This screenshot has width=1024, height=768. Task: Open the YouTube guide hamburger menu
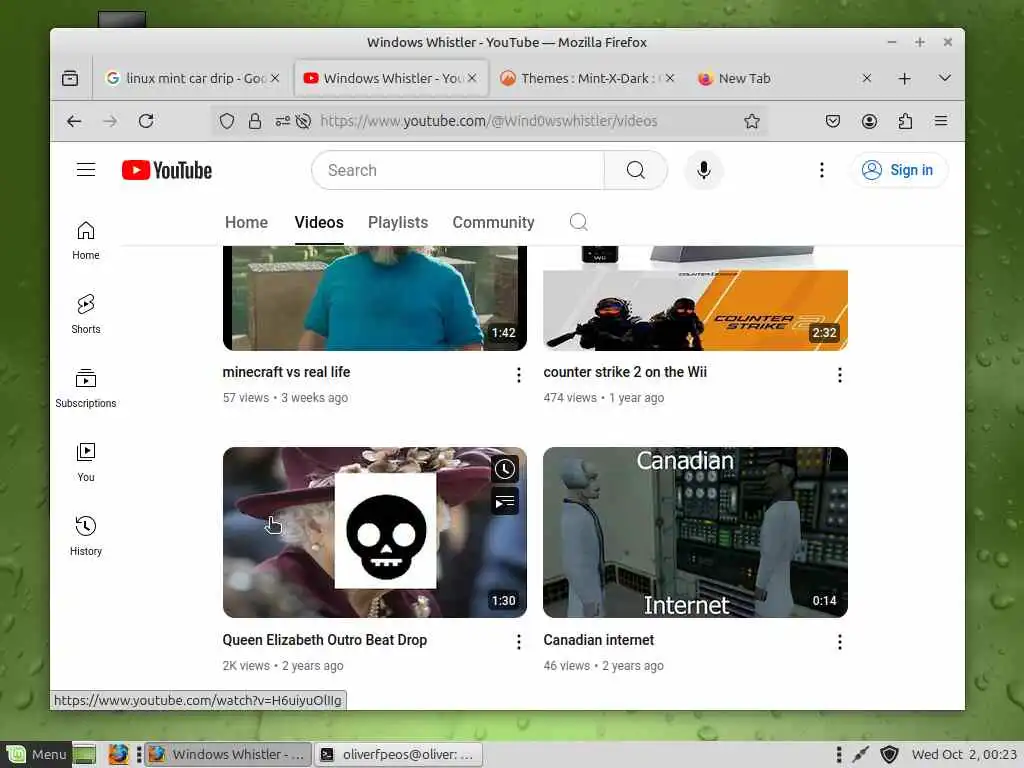pyautogui.click(x=86, y=170)
